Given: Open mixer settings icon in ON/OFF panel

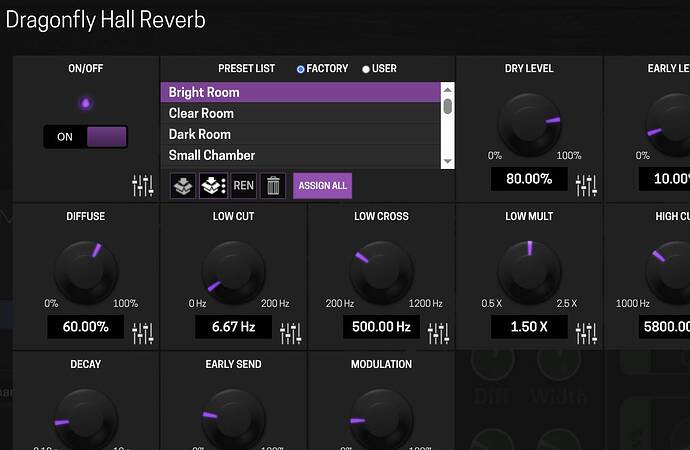Looking at the screenshot, I should pyautogui.click(x=143, y=186).
